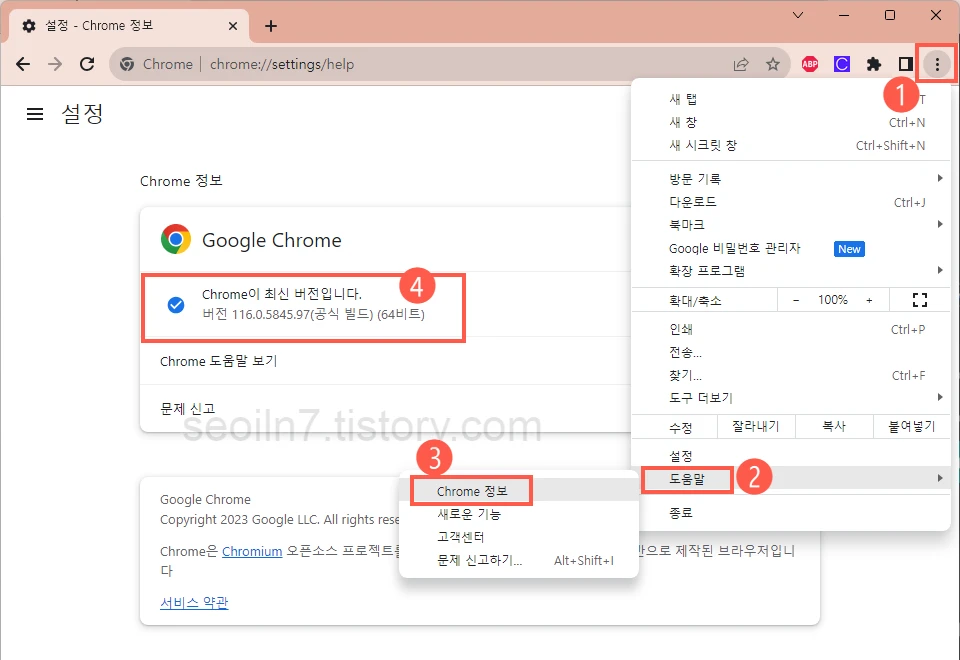Enter fullscreen using the zoom row icon
This screenshot has height=660, width=960.
click(920, 300)
